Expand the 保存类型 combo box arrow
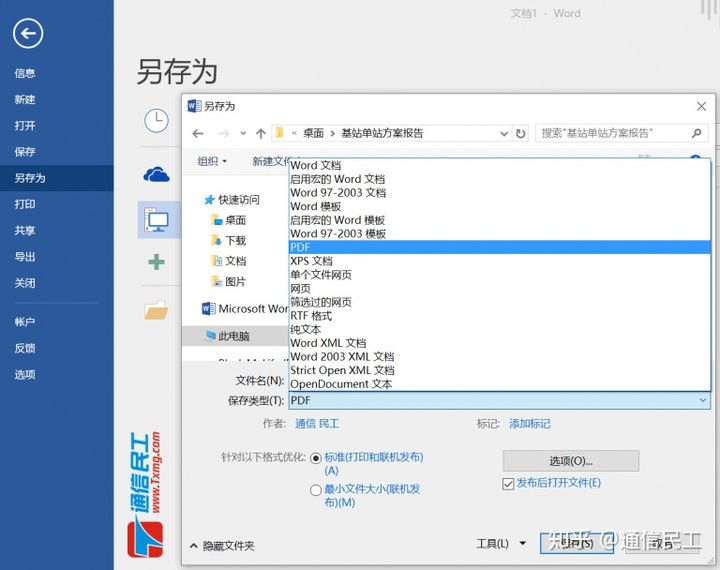The image size is (720, 570). tap(703, 401)
